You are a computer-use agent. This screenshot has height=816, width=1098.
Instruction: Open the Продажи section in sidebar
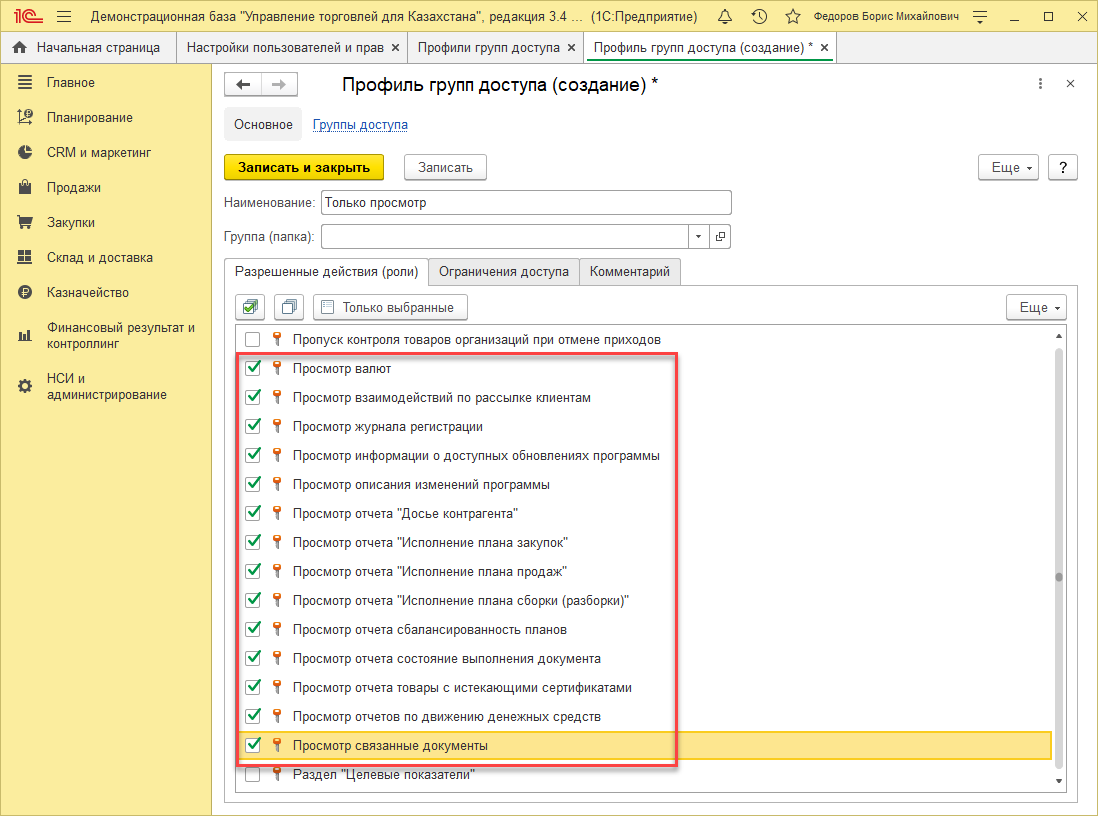(73, 187)
